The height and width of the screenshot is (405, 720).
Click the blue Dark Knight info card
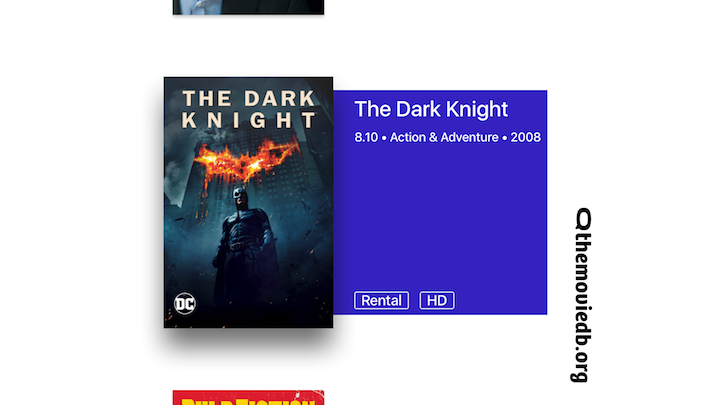coord(440,202)
